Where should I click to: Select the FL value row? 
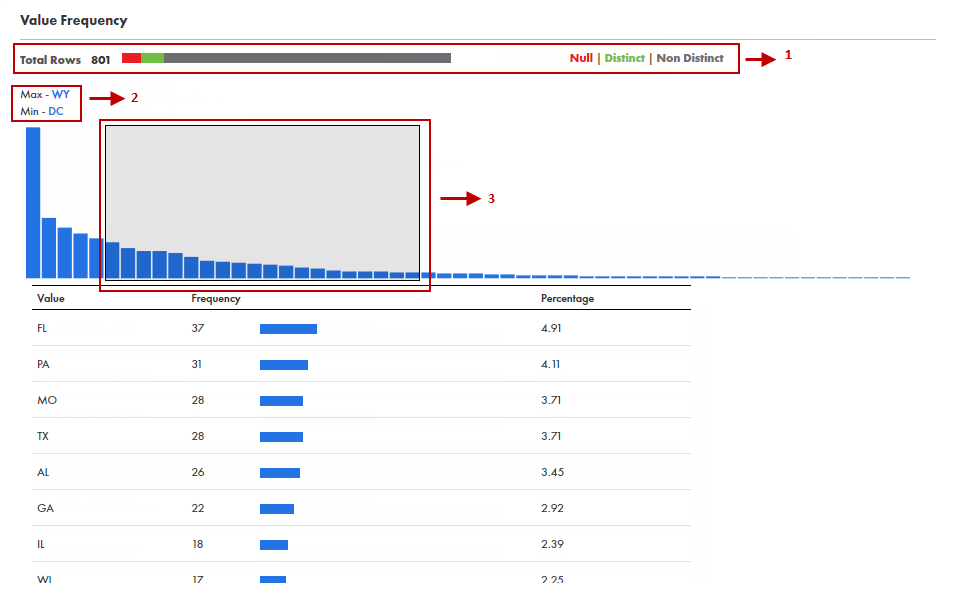click(361, 328)
